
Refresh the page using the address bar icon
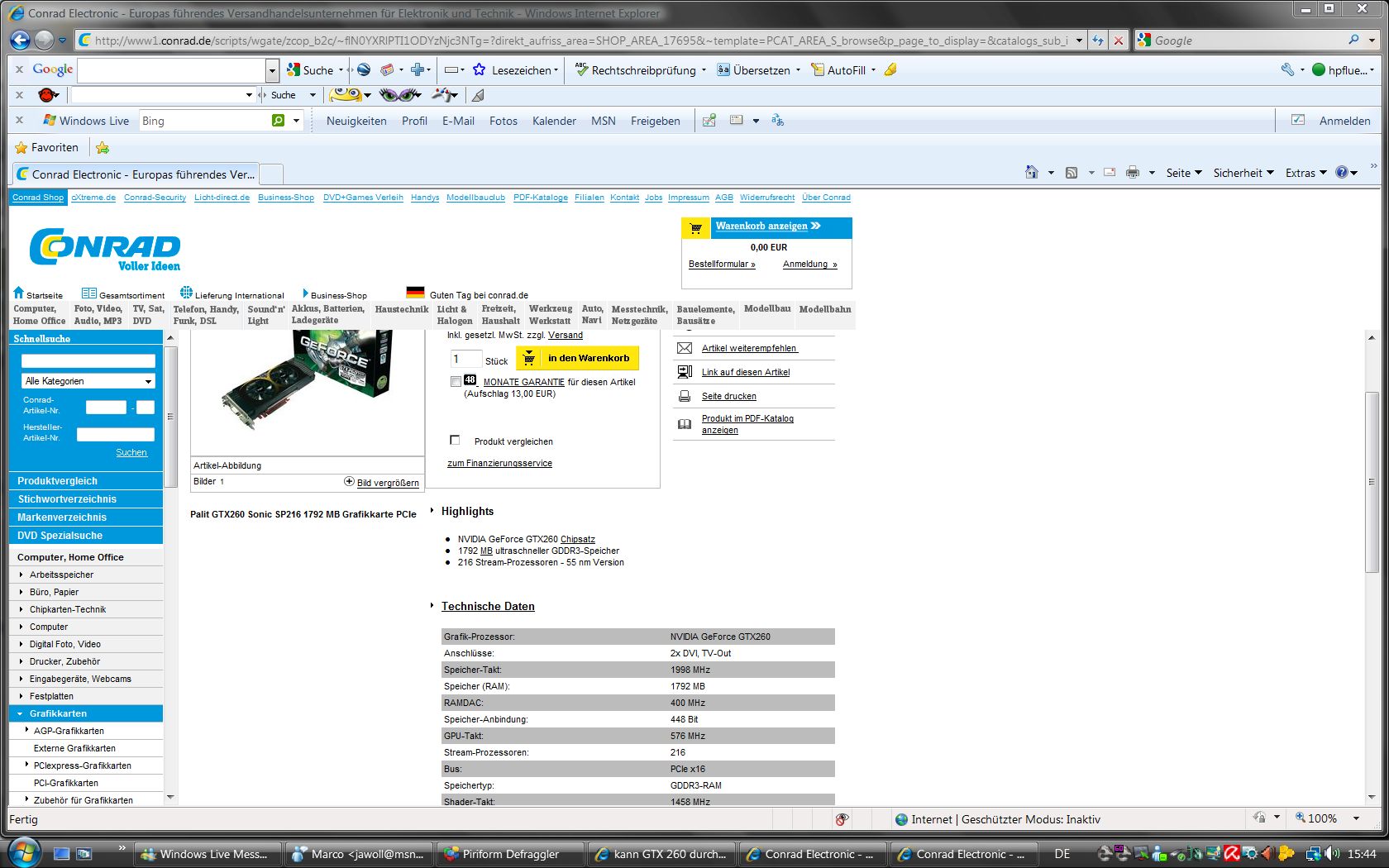1098,40
